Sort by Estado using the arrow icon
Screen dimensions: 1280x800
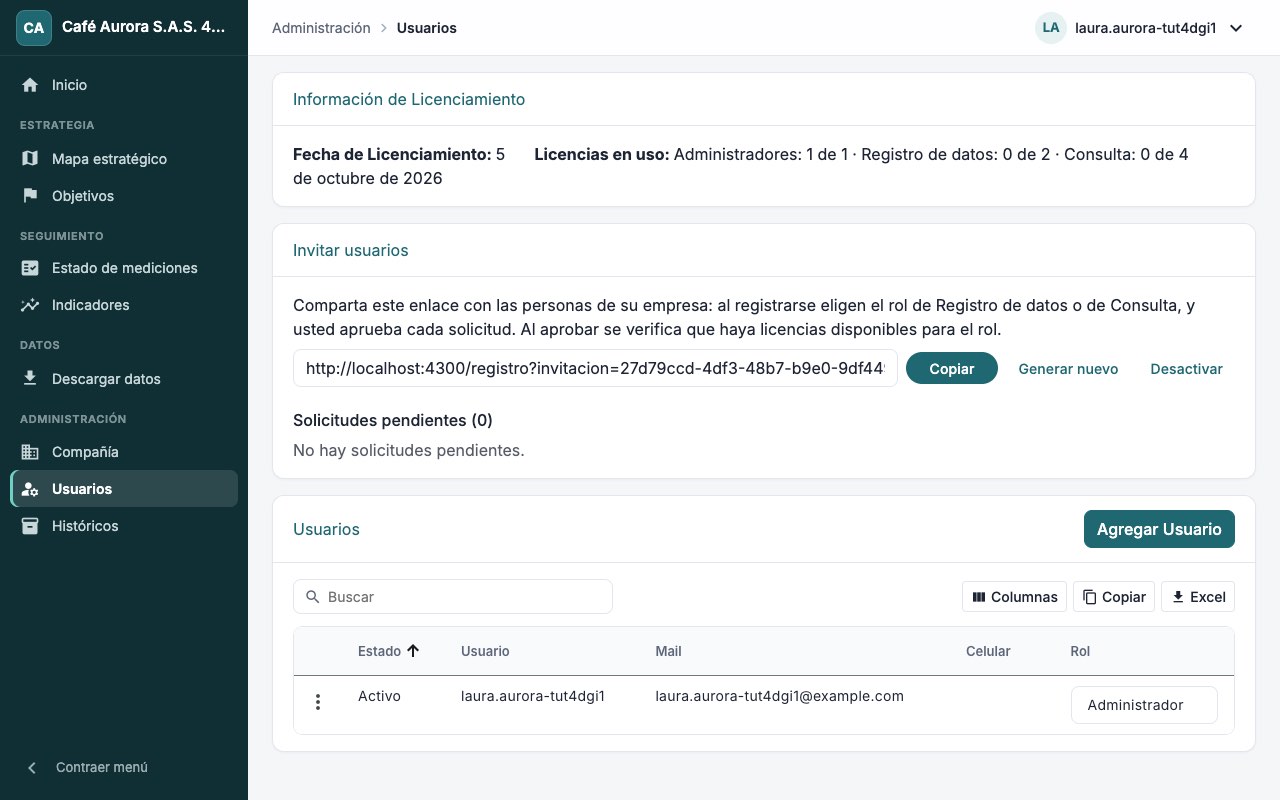413,651
